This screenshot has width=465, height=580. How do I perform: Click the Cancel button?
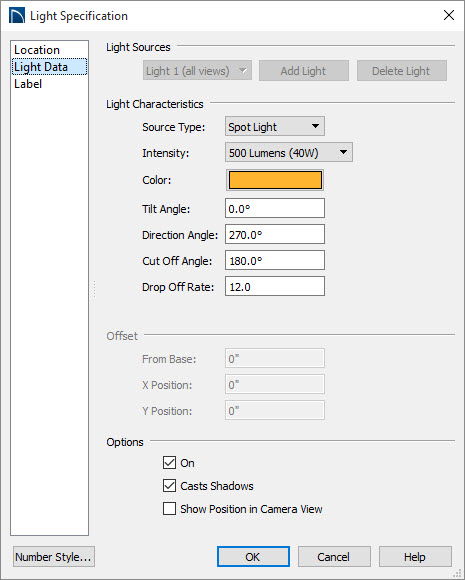334,556
